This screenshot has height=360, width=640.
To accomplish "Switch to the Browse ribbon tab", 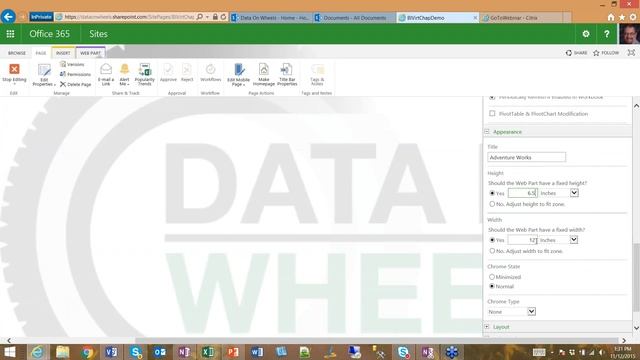I will pos(17,53).
